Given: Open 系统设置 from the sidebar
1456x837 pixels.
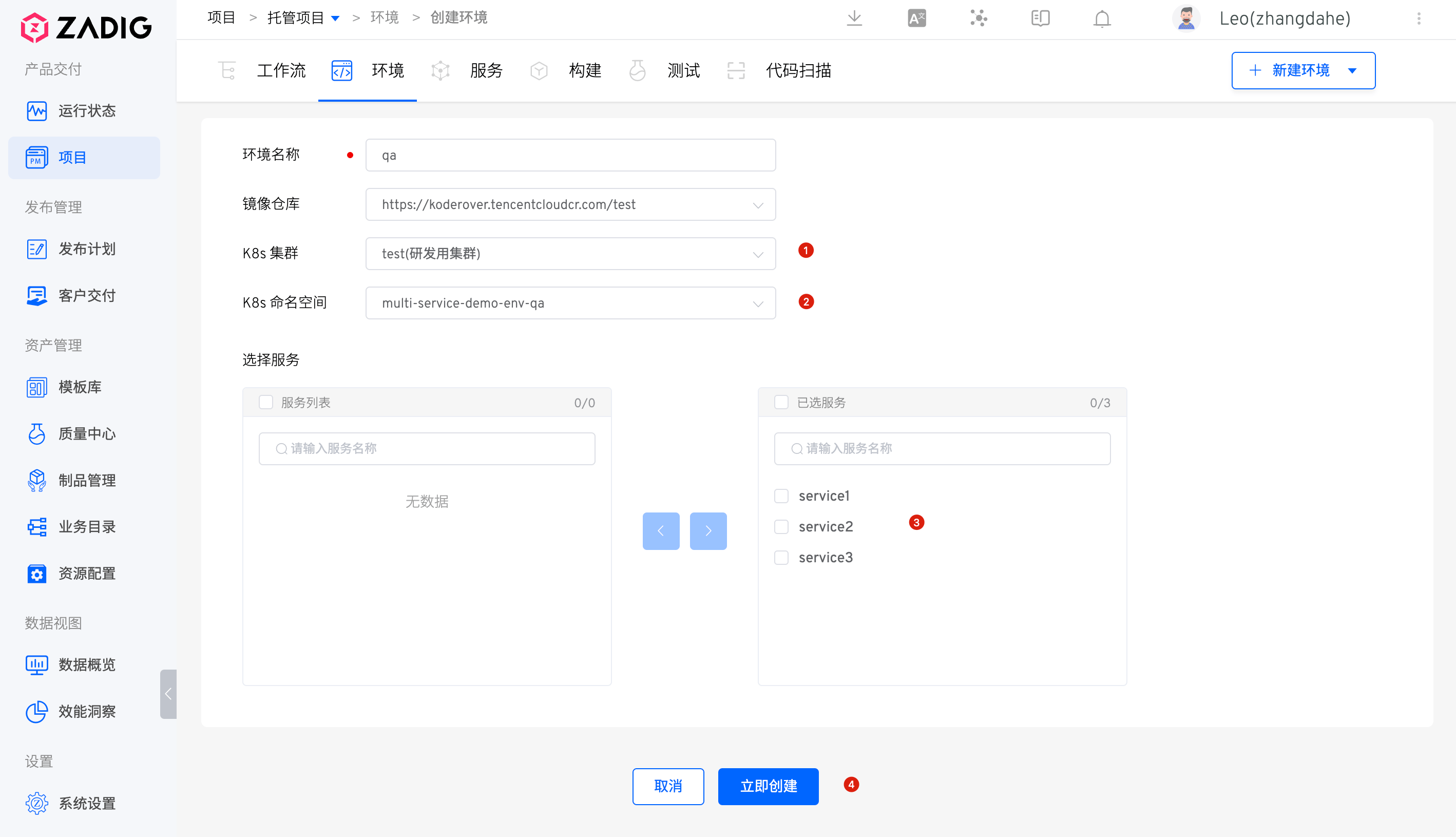Looking at the screenshot, I should [x=85, y=803].
